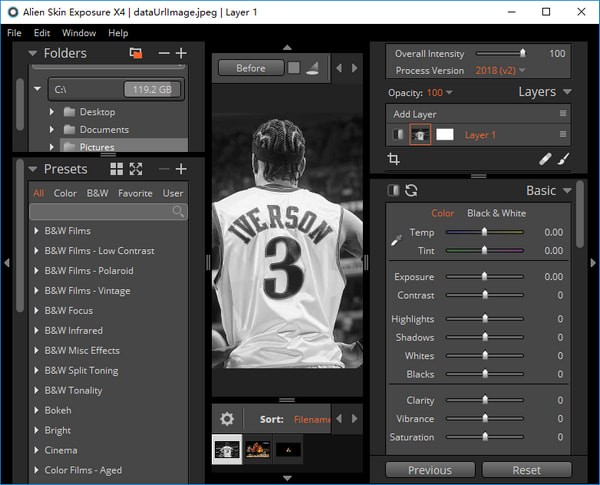Expand presets panel to full screen

pyautogui.click(x=136, y=169)
